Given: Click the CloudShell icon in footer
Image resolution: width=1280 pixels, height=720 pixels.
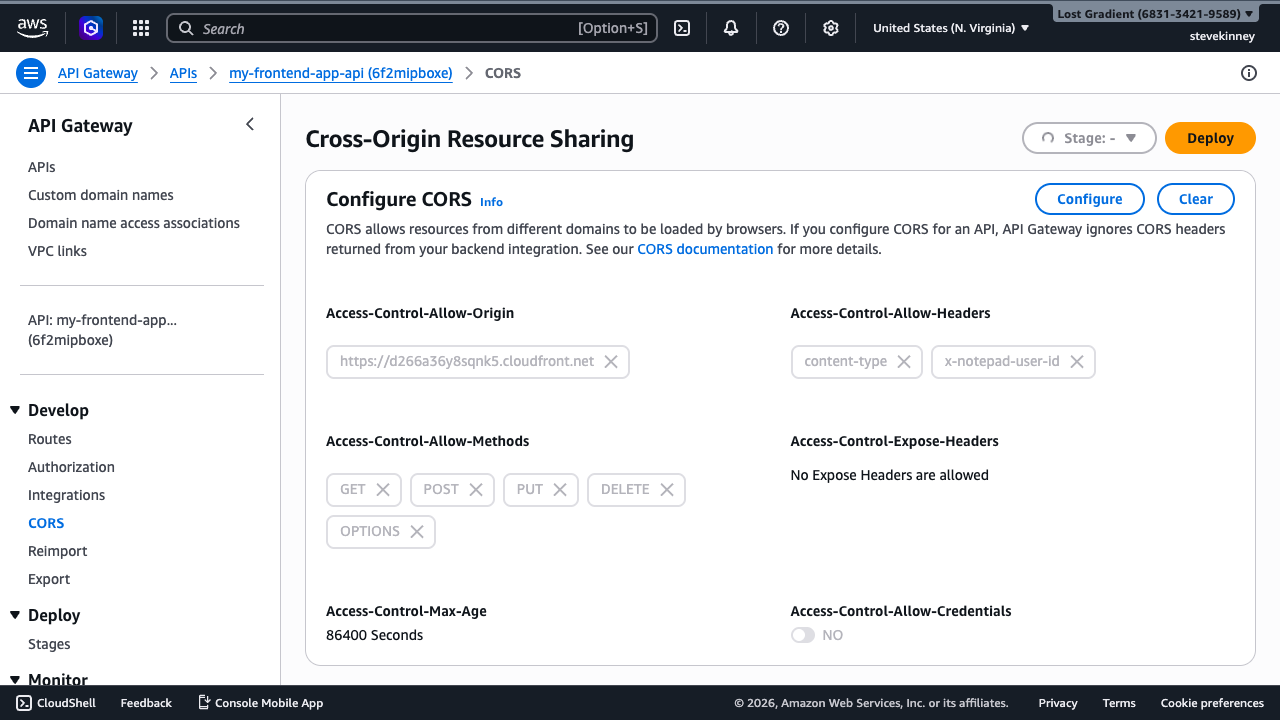Looking at the screenshot, I should click(x=24, y=703).
